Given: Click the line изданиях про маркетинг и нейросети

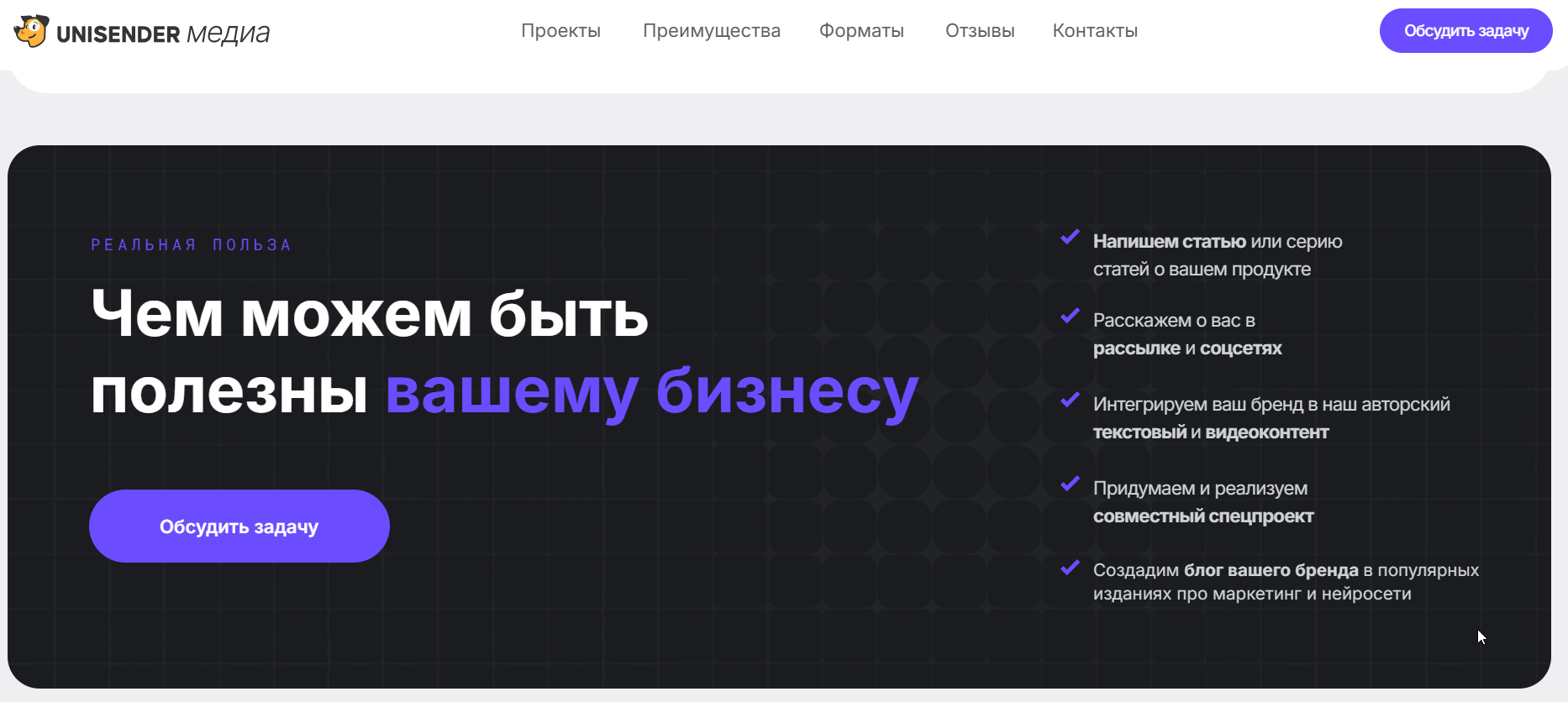Looking at the screenshot, I should (1252, 594).
